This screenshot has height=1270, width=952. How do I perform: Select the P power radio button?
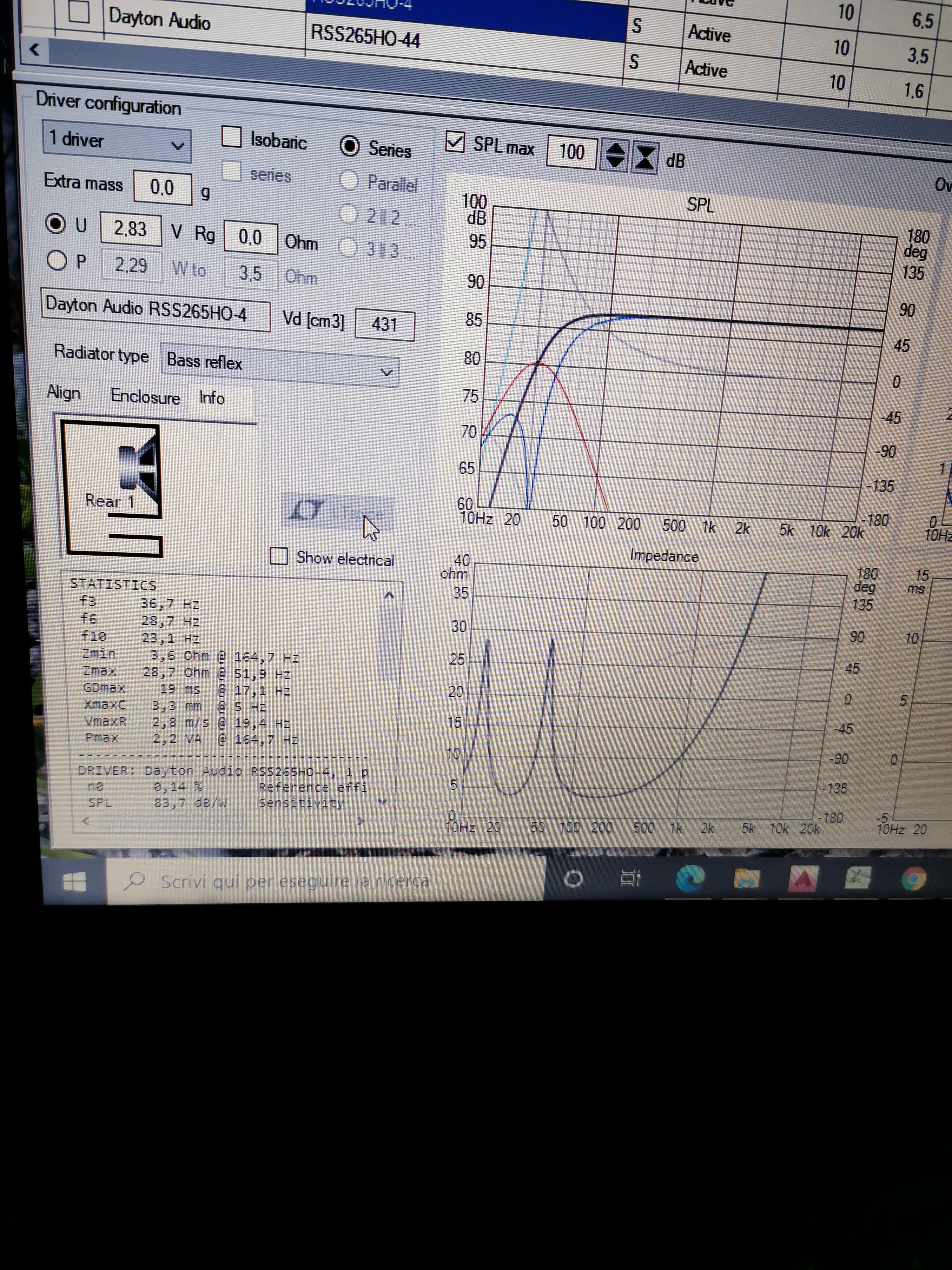coord(56,260)
